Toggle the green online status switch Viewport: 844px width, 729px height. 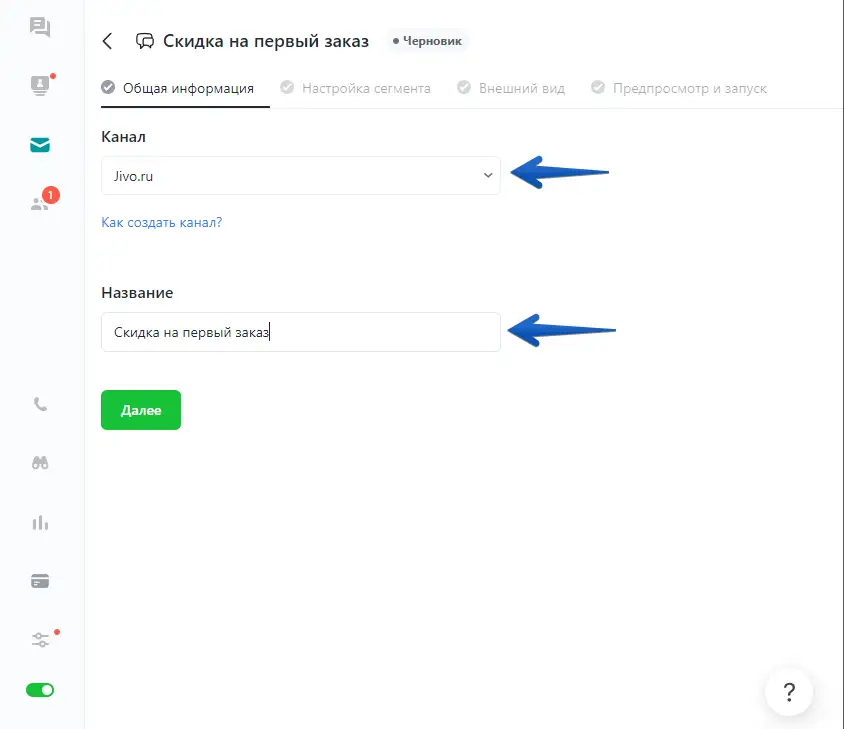[x=40, y=690]
